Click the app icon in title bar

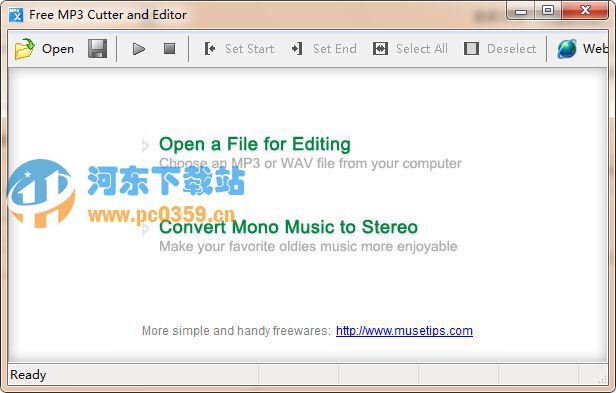tap(16, 15)
